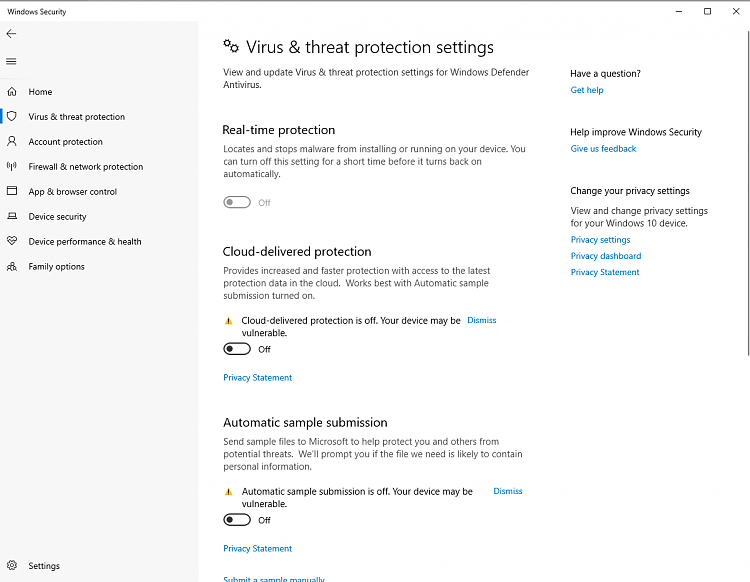Click the shield icon for Virus protection
Viewport: 750px width, 582px height.
tap(12, 116)
